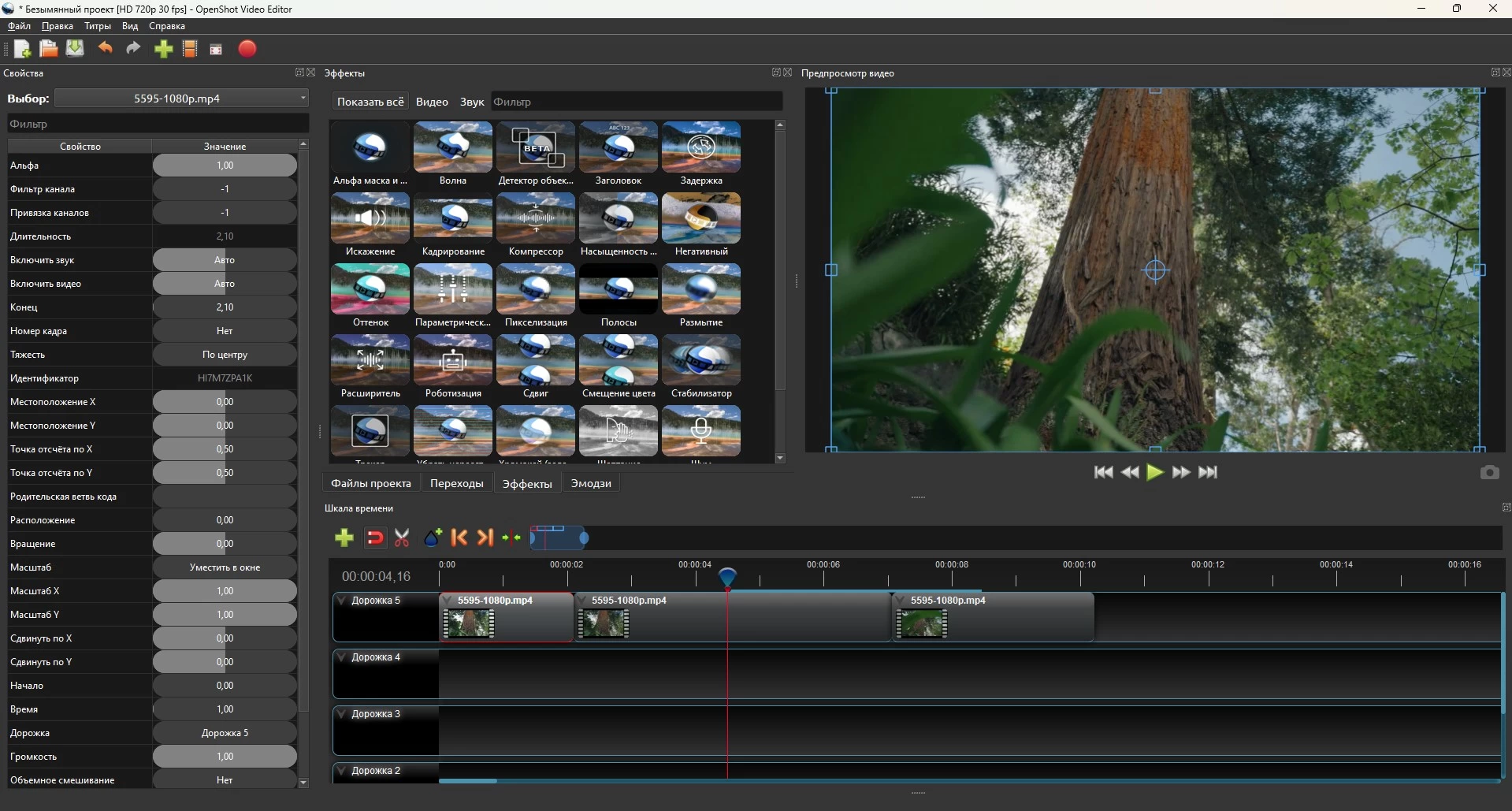
Task: Toggle the timeline snapping magnet
Action: click(375, 538)
